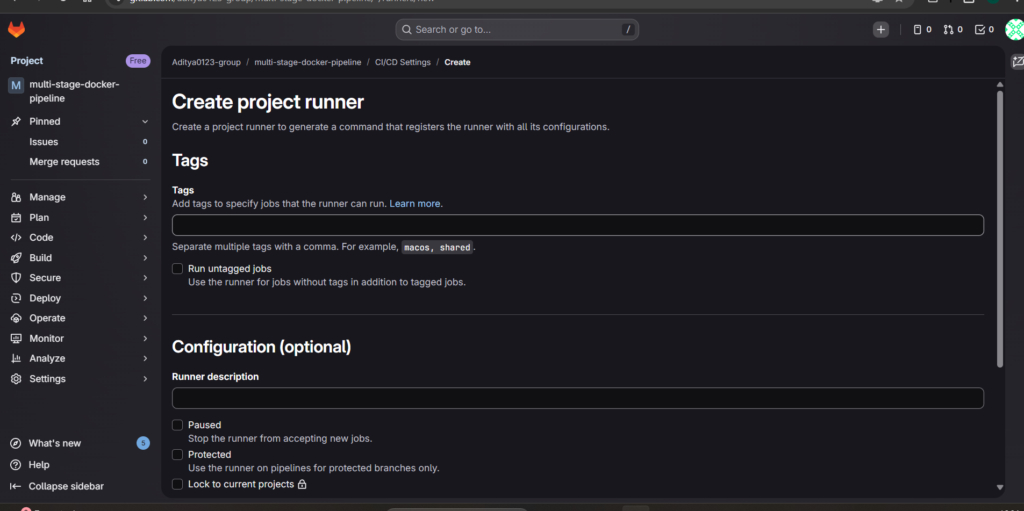Open Issues in the sidebar

pos(44,142)
